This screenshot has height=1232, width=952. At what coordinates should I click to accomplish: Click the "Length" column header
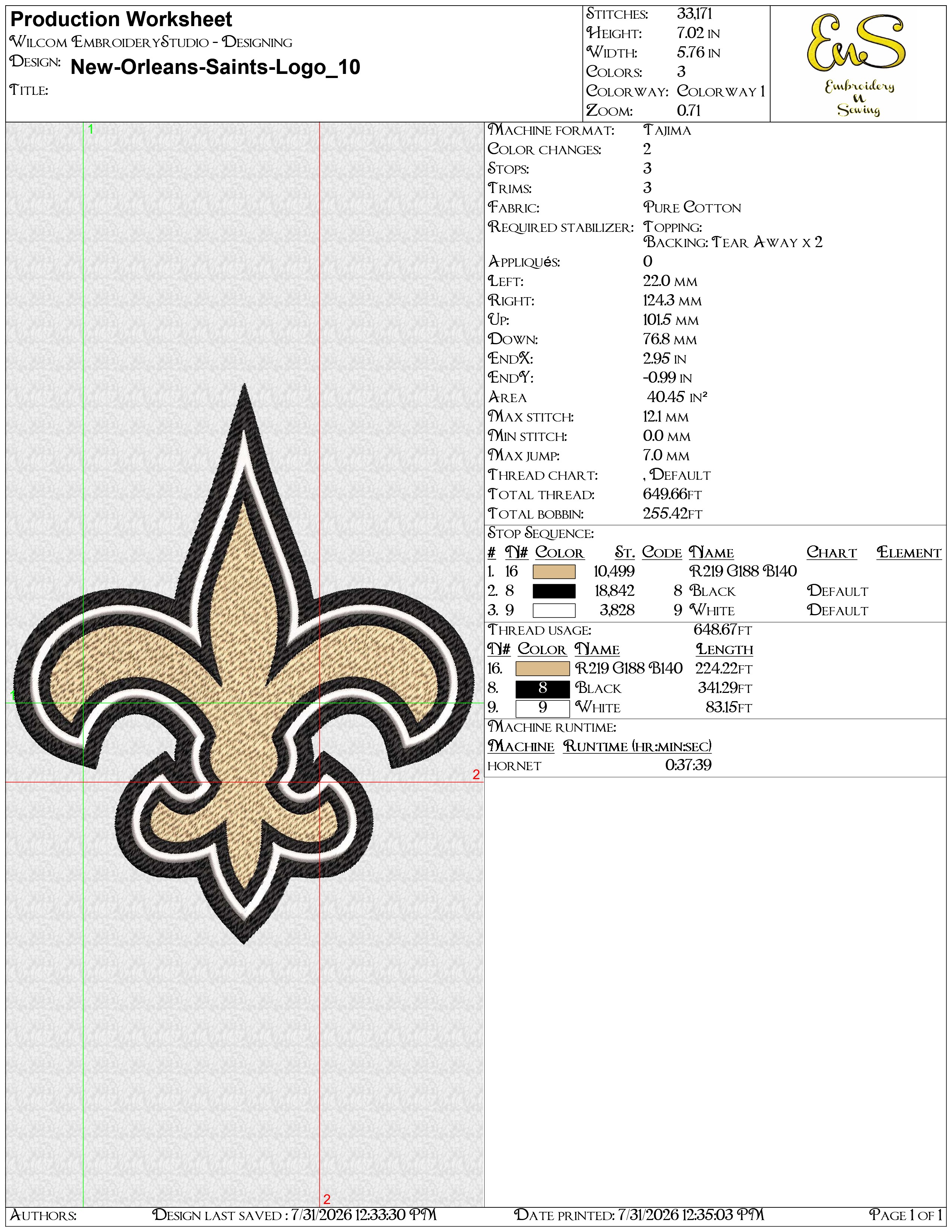click(x=725, y=649)
